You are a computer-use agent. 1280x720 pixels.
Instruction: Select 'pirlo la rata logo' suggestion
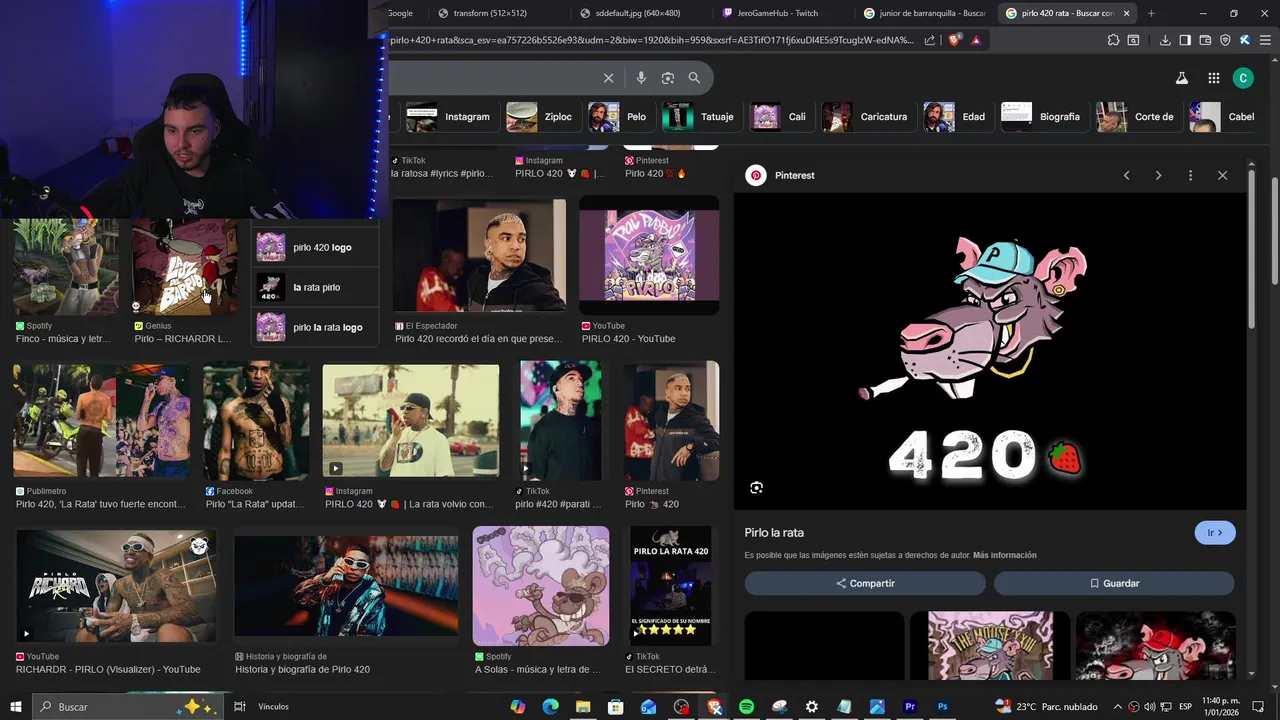click(315, 327)
